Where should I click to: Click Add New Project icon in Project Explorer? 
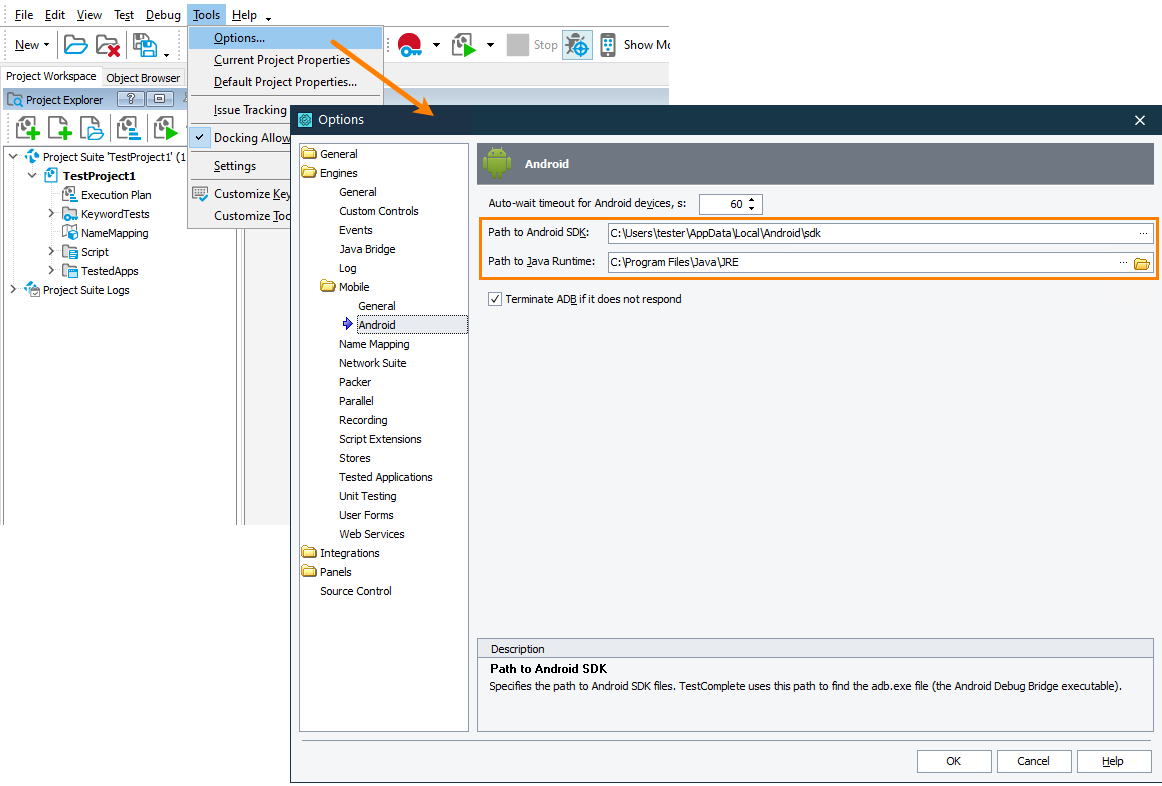click(x=27, y=129)
